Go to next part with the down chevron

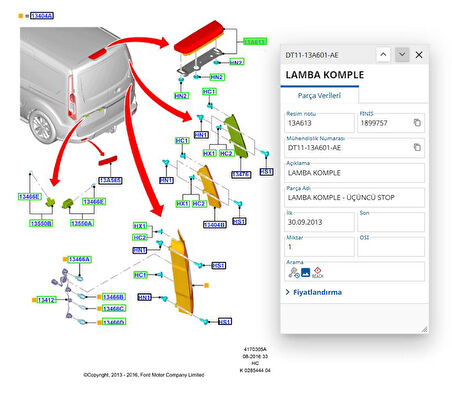pos(402,54)
